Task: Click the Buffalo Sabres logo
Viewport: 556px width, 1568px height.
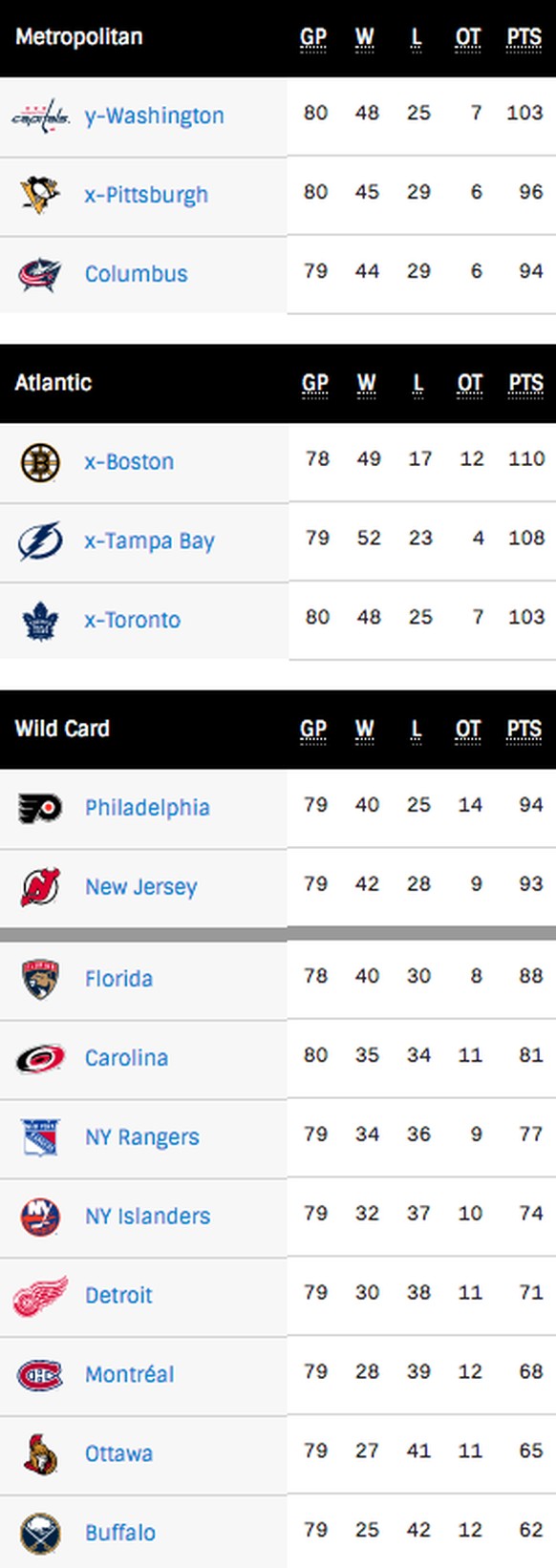Action: pyautogui.click(x=40, y=1533)
